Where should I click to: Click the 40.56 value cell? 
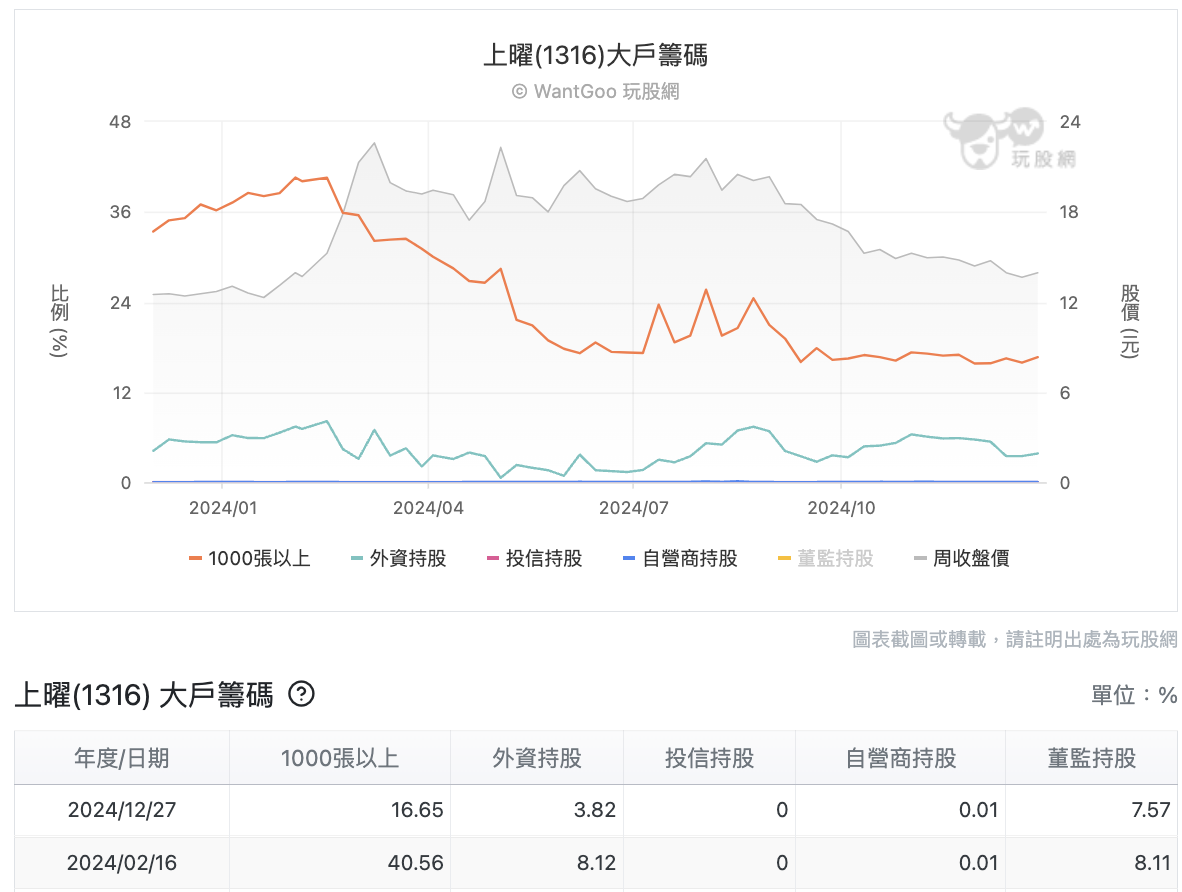[340, 863]
